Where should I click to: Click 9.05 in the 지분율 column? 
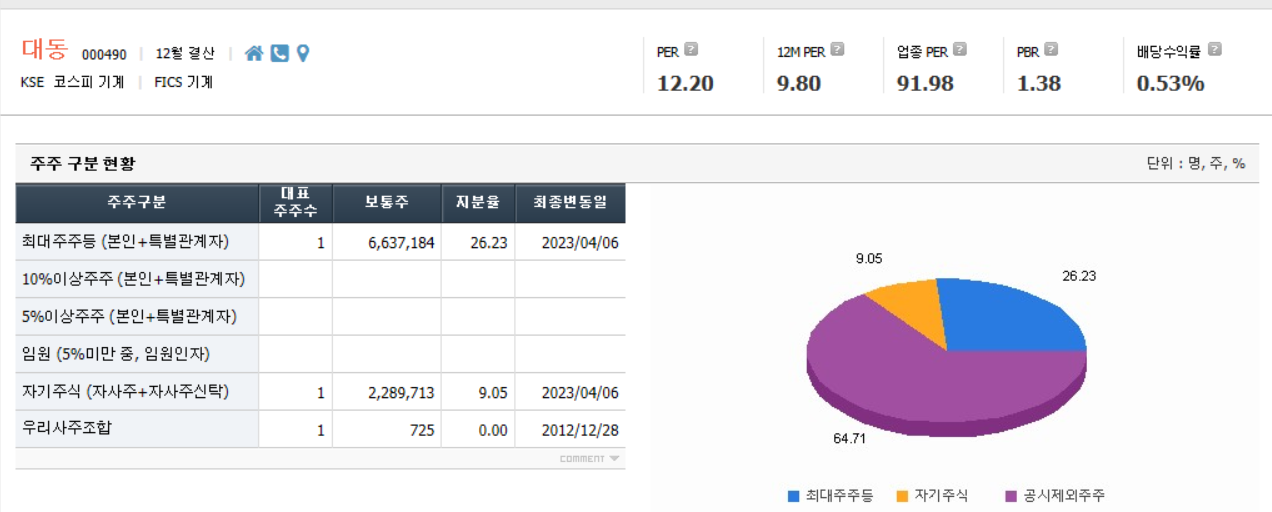[x=493, y=393]
